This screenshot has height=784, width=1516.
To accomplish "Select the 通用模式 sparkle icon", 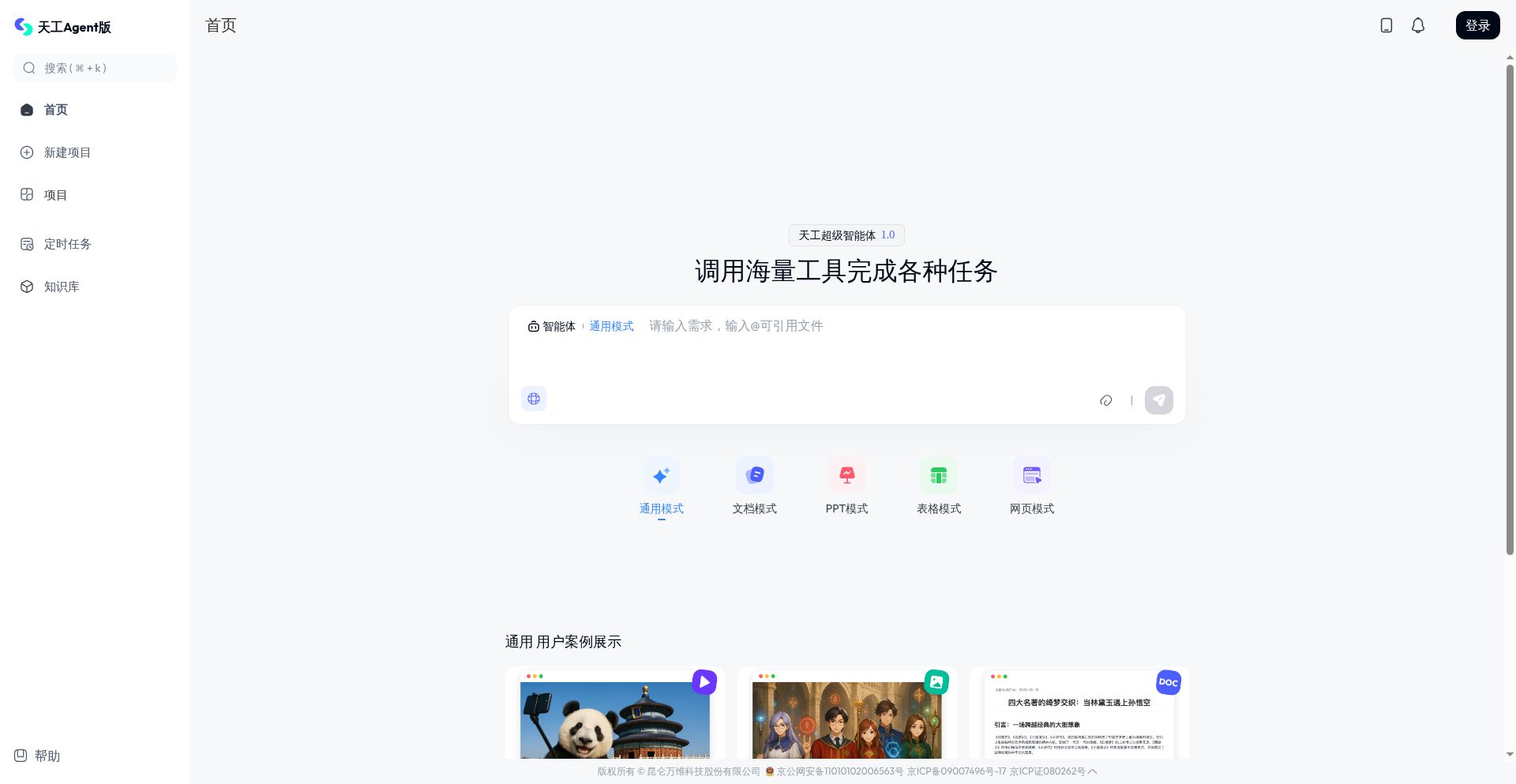I will [x=661, y=475].
